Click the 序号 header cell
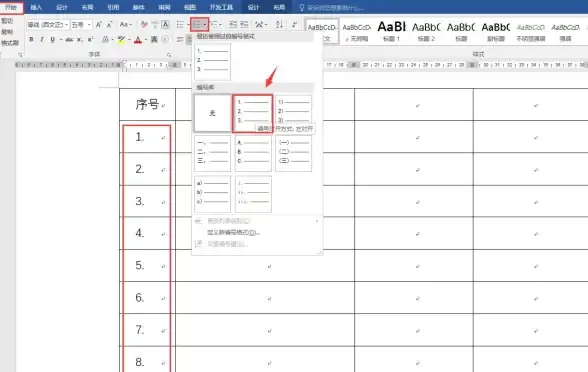The height and width of the screenshot is (372, 588). pyautogui.click(x=147, y=105)
